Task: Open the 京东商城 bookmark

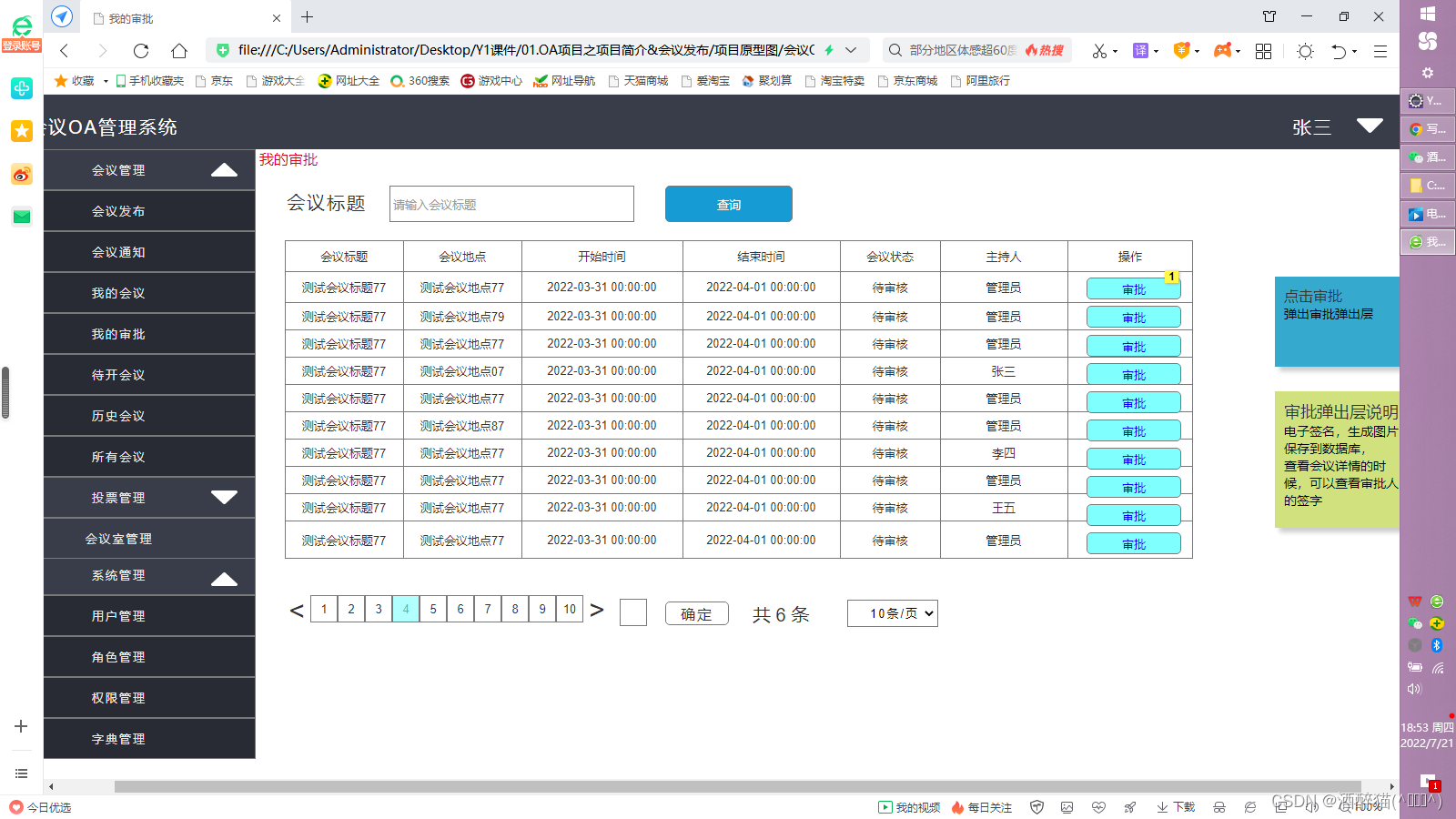Action: [x=907, y=81]
